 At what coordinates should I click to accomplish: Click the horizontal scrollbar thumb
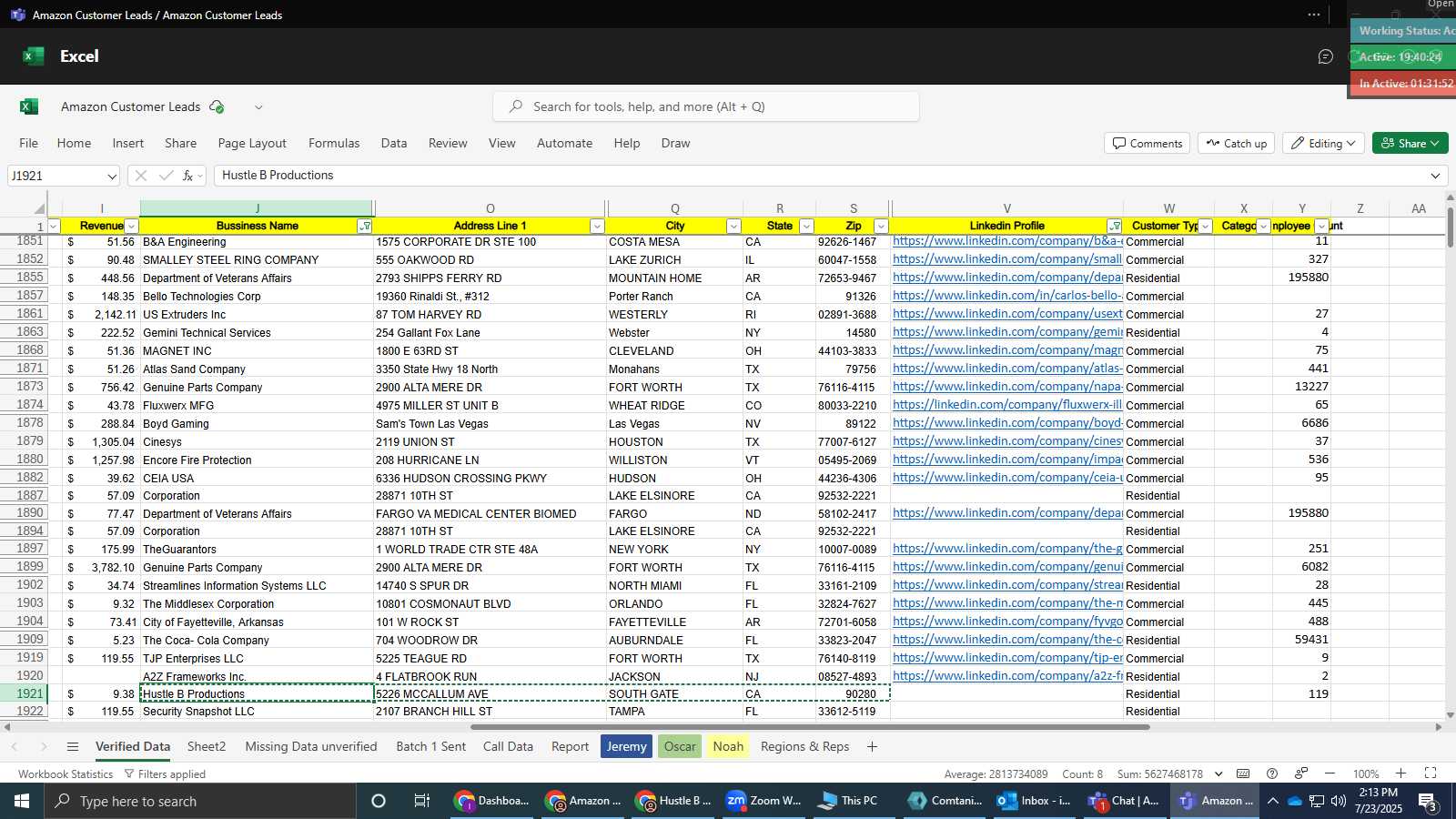tap(810, 727)
